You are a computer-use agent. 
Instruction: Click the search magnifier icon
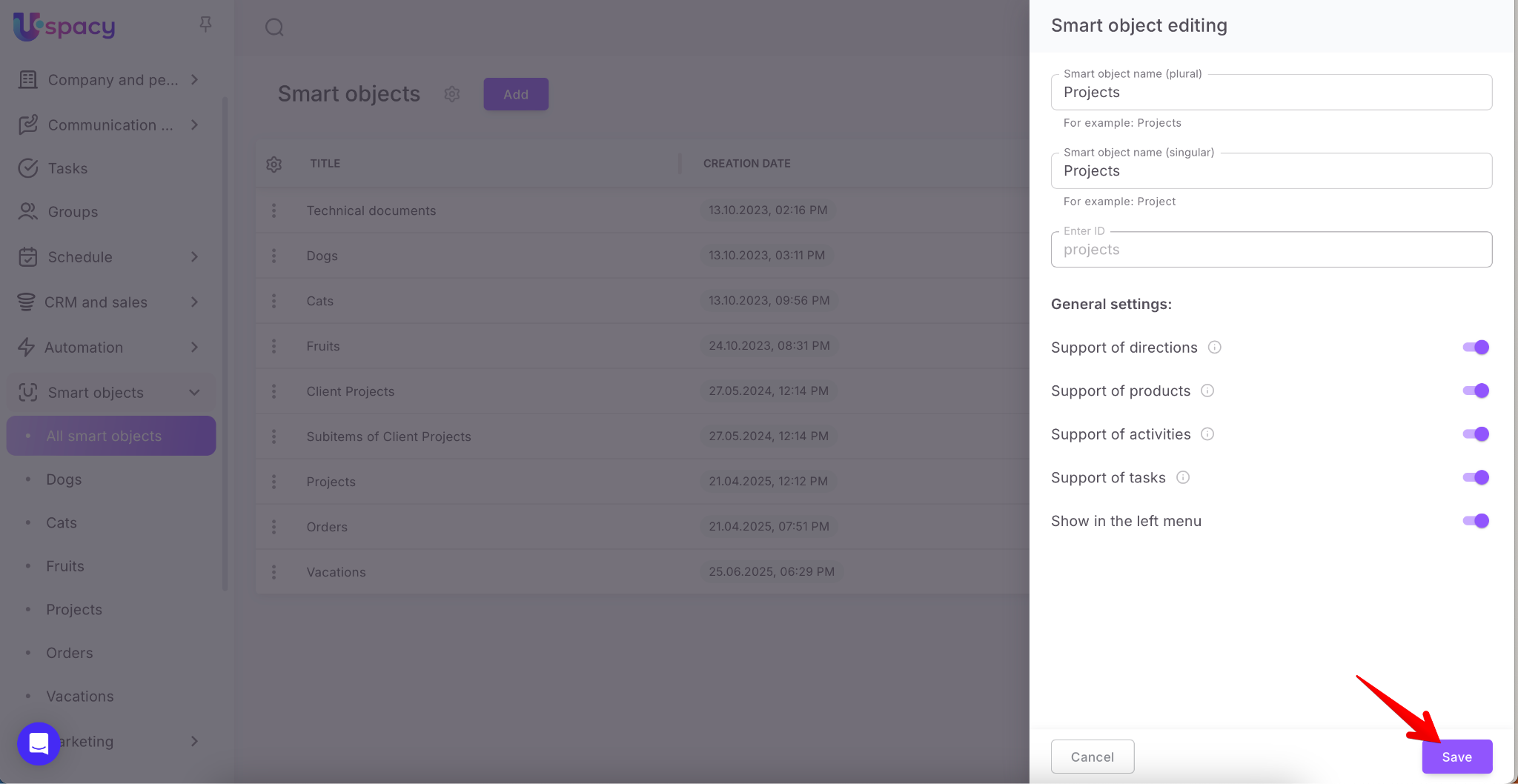pos(274,27)
